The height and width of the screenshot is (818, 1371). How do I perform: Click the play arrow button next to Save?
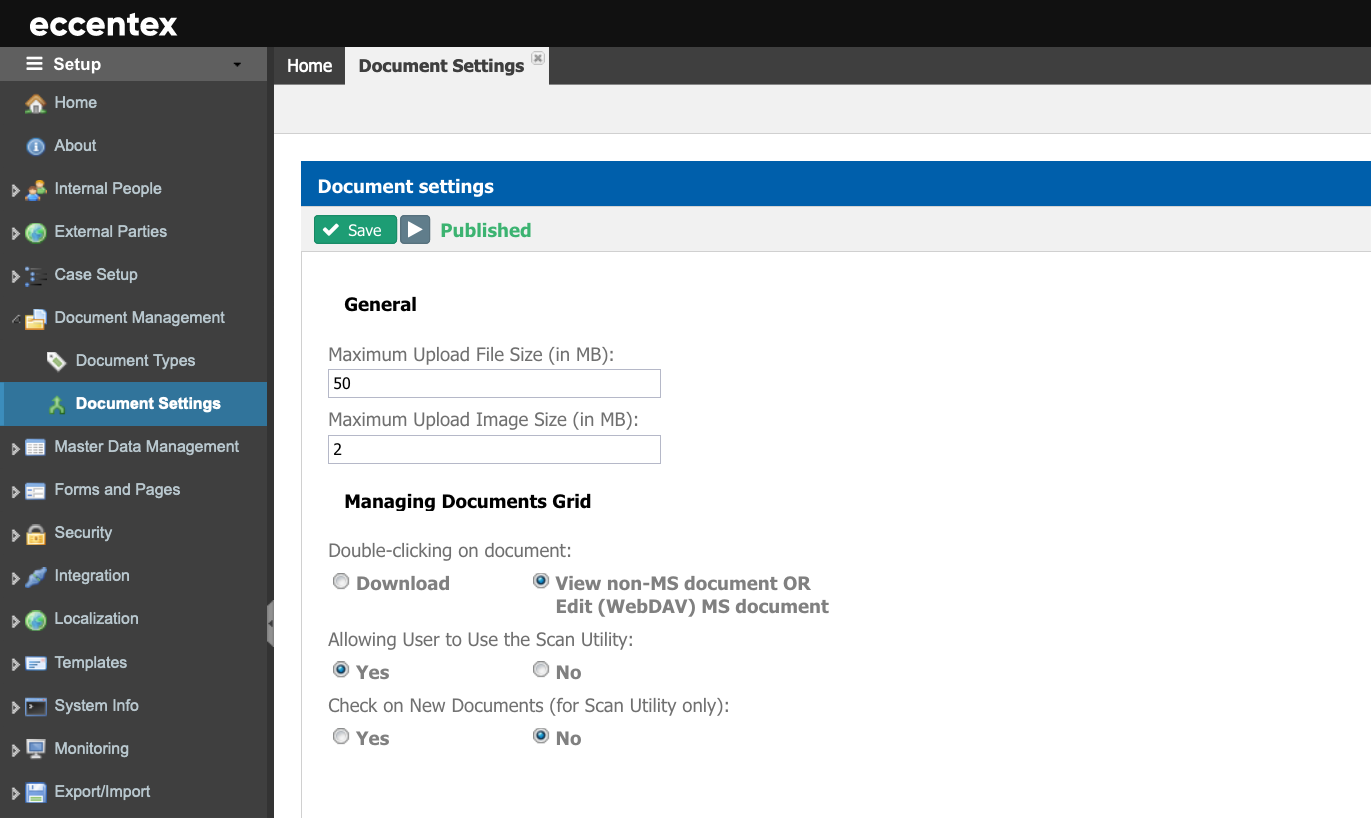pyautogui.click(x=415, y=230)
